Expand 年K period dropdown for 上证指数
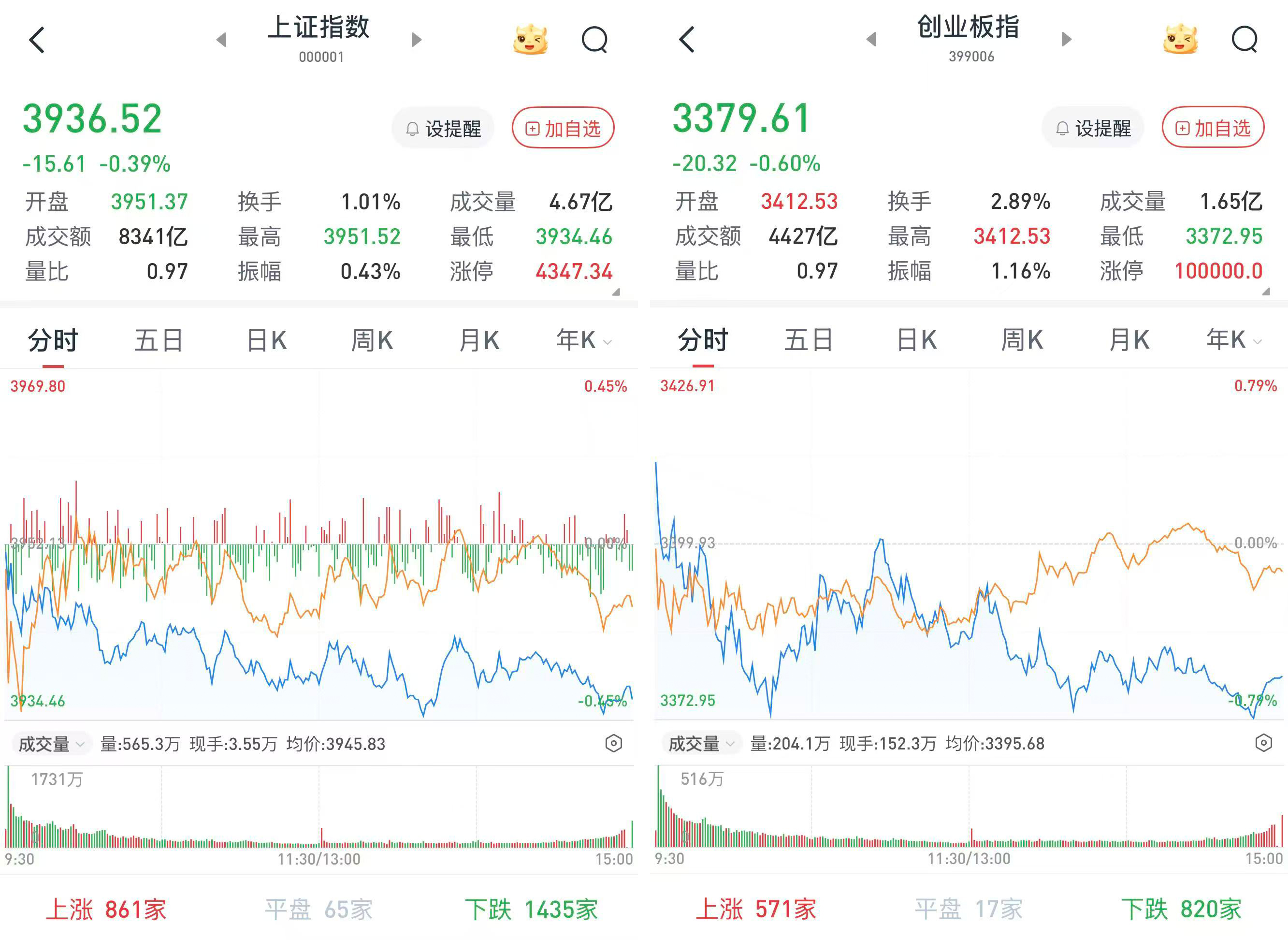This screenshot has width=1288, height=940. tap(584, 340)
